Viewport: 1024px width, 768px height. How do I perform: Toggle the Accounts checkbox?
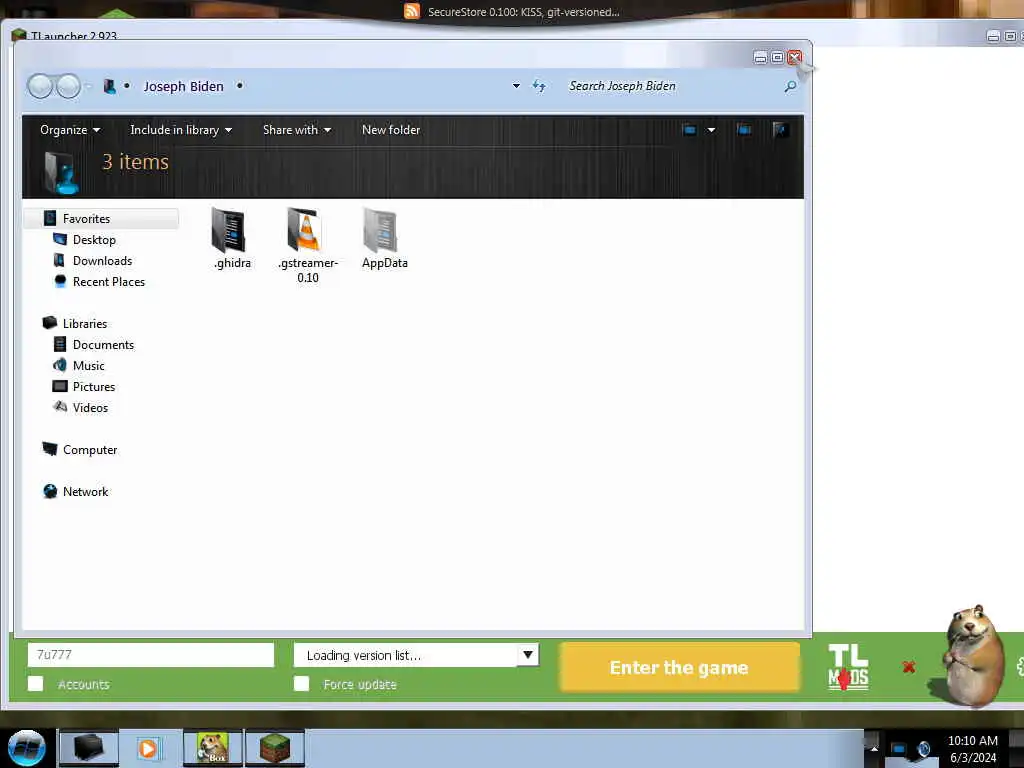tap(36, 684)
